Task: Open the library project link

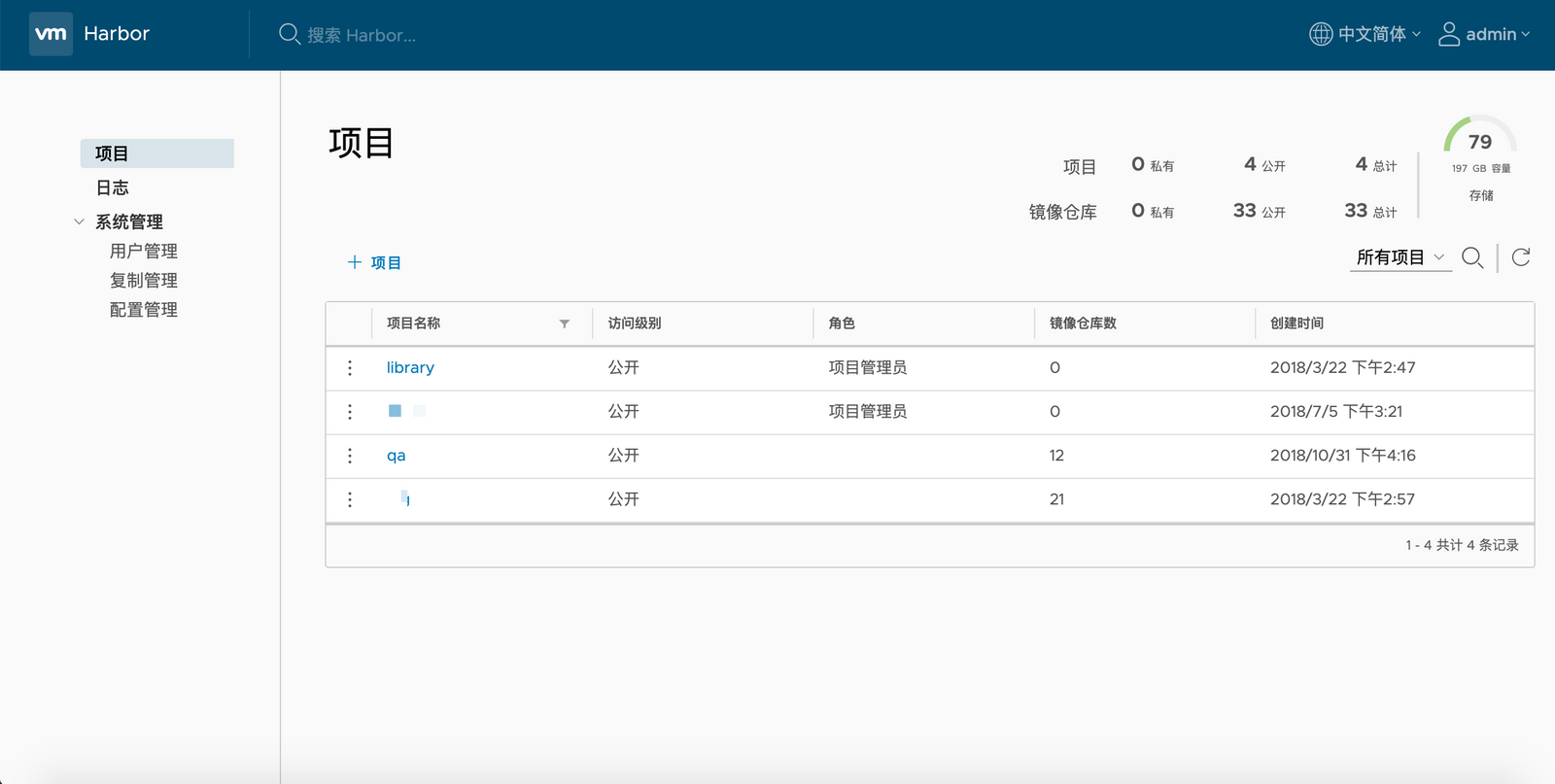Action: point(410,368)
